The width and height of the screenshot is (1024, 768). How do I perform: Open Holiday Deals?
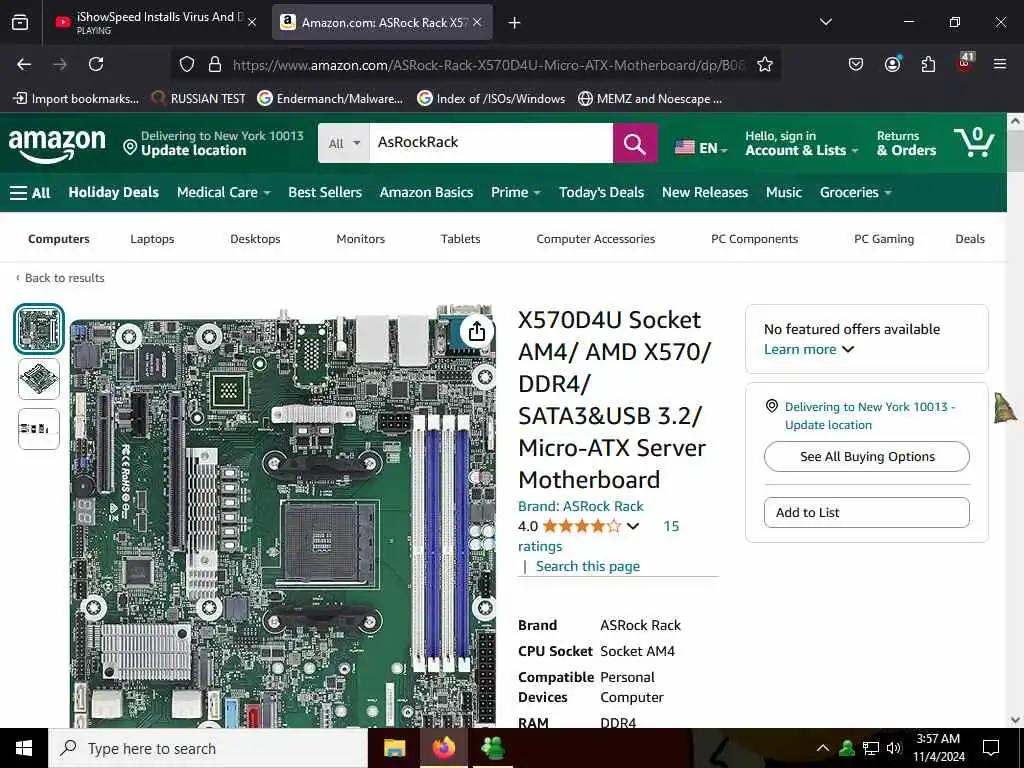point(114,192)
